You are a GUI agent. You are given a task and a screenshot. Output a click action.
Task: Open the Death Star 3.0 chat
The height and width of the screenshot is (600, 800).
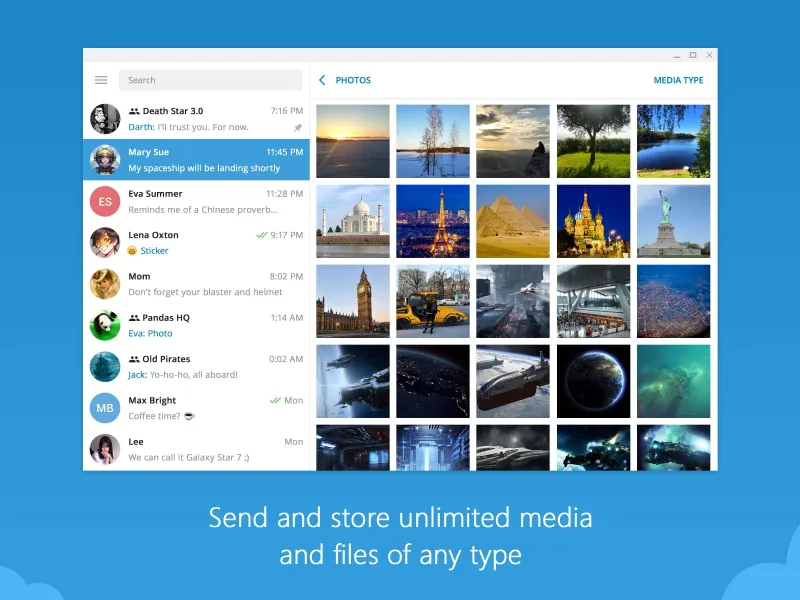click(x=196, y=119)
